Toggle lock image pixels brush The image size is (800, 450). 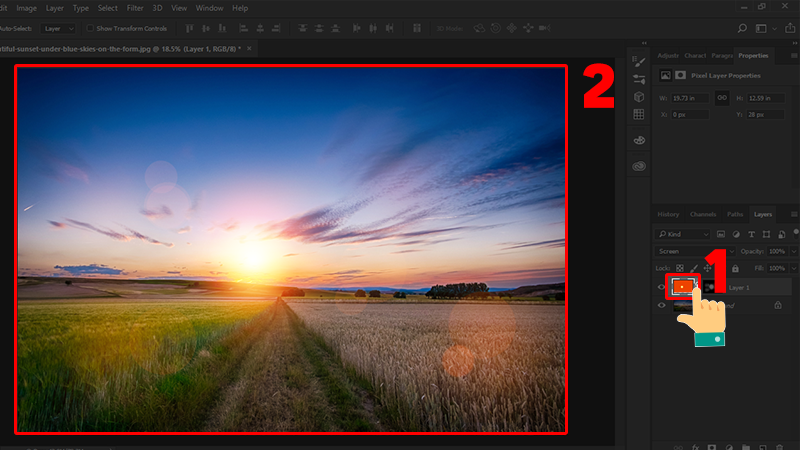pyautogui.click(x=693, y=268)
